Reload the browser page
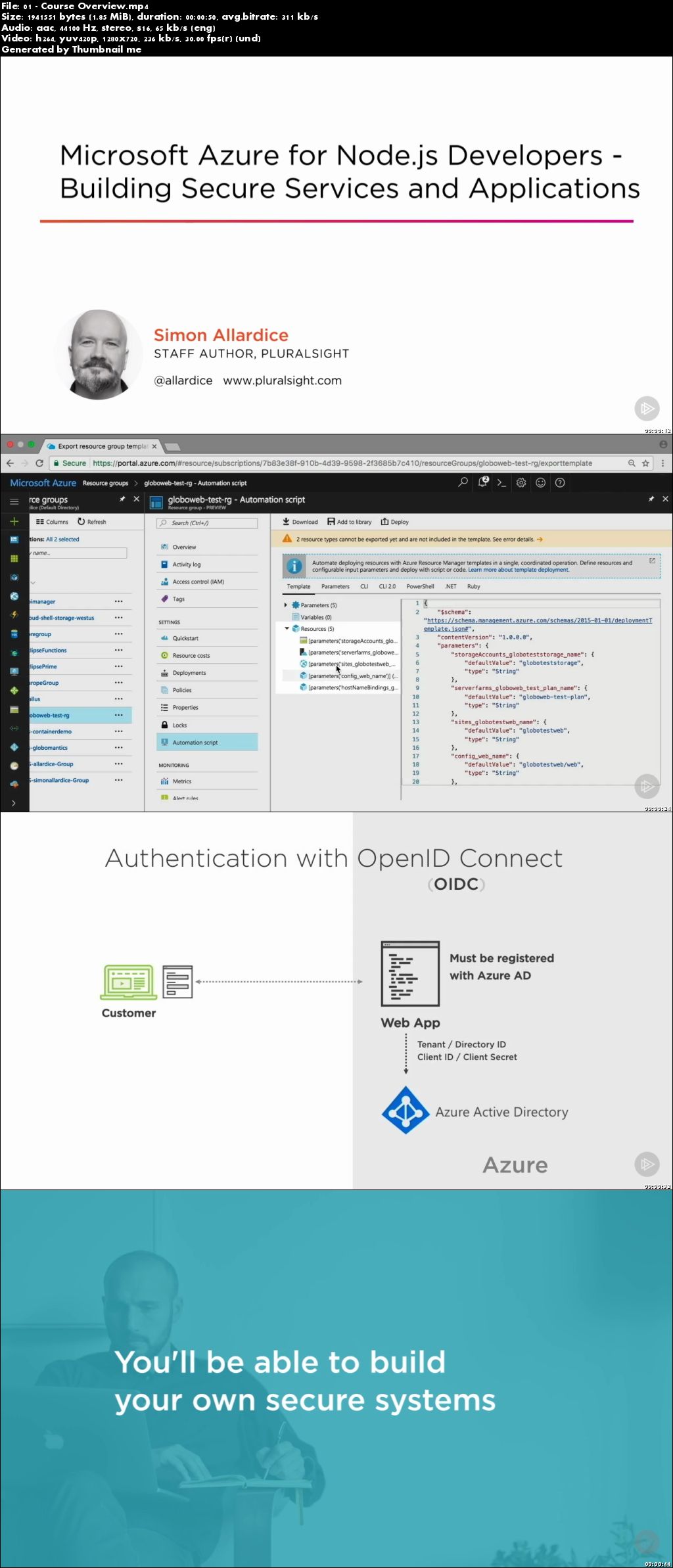The image size is (673, 1568). (39, 463)
